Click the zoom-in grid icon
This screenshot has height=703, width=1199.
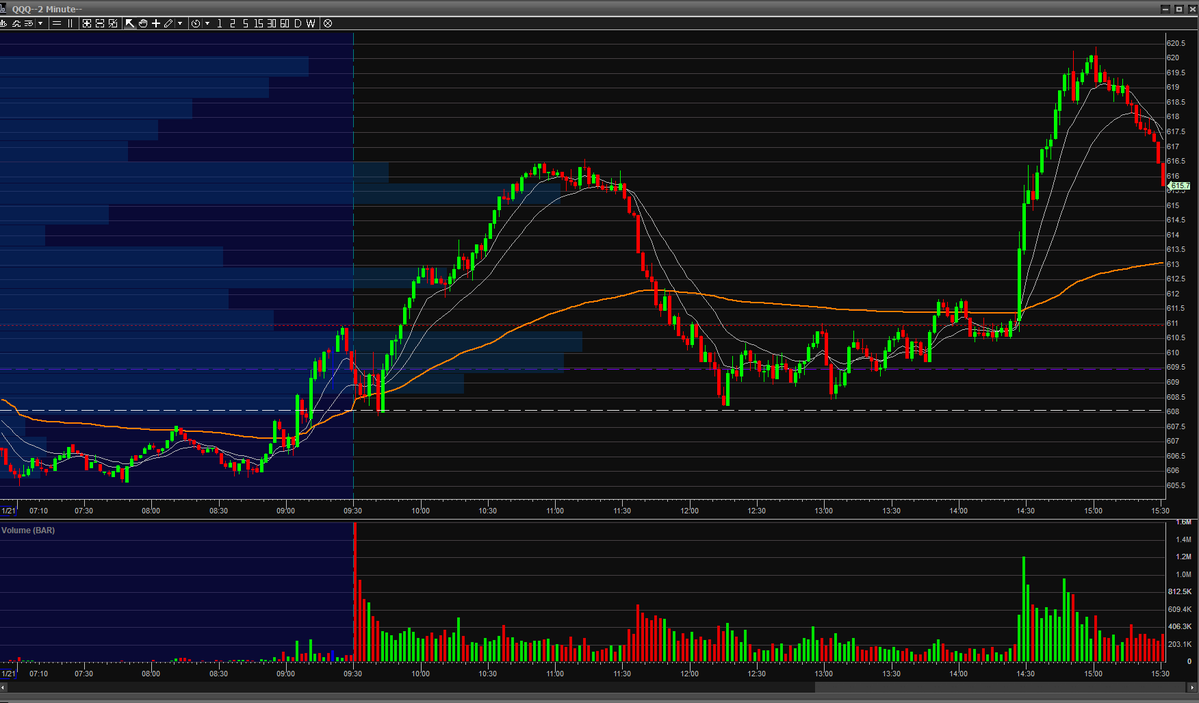pyautogui.click(x=86, y=24)
